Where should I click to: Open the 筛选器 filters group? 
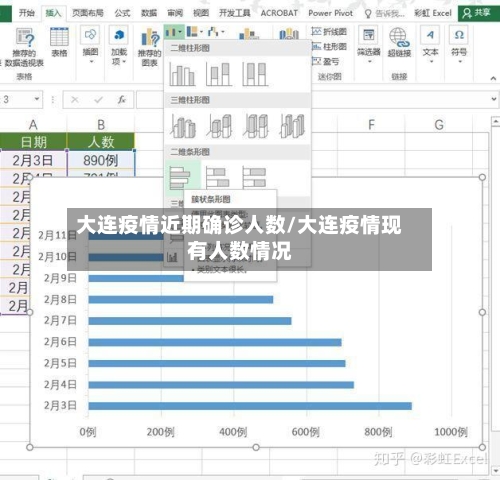[x=369, y=45]
